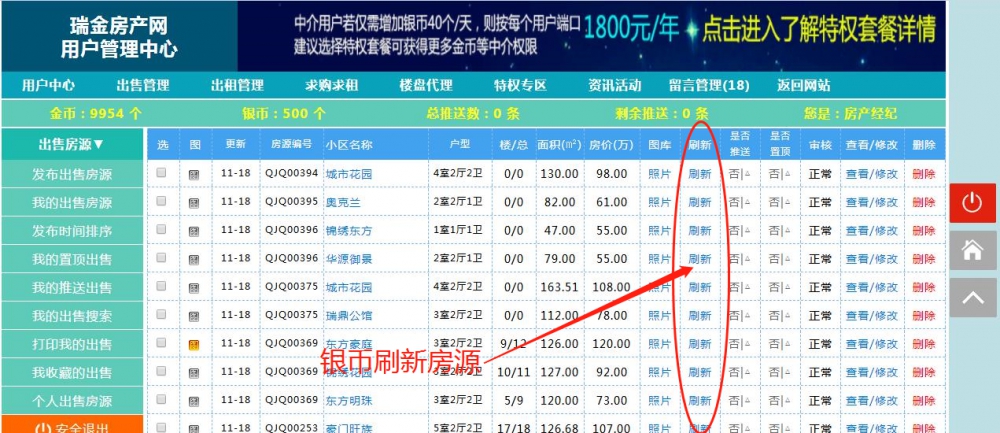Go to 留言管理(18) in the navigation bar

709,85
